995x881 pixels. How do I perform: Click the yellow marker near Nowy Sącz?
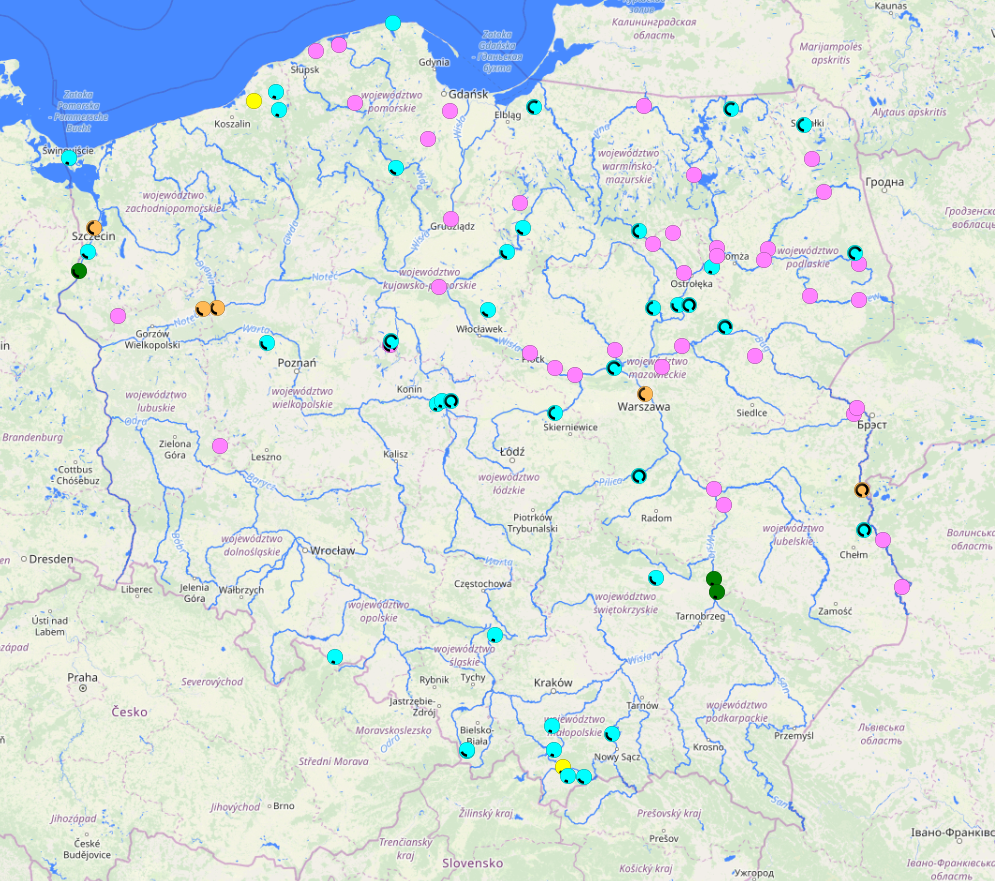563,765
